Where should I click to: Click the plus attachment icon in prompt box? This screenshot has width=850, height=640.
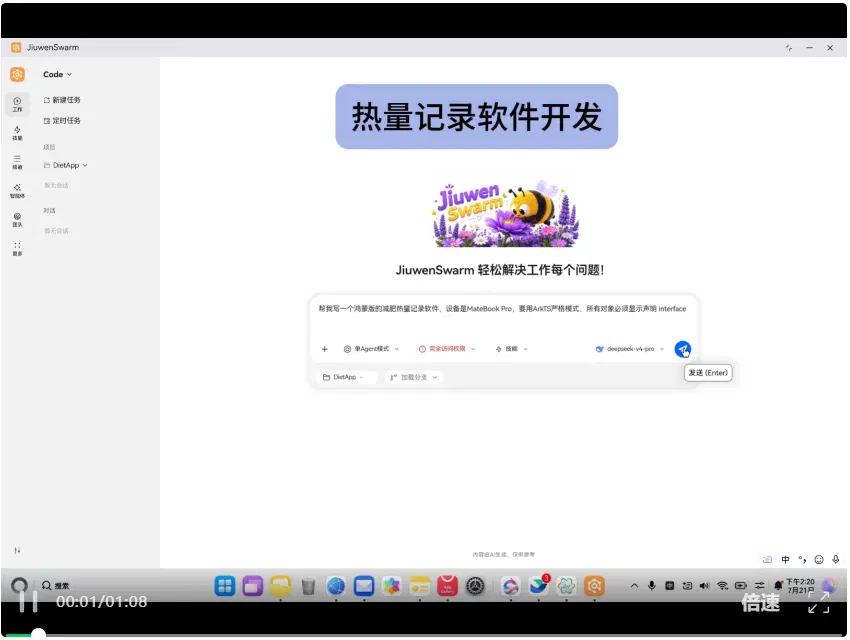tap(324, 349)
